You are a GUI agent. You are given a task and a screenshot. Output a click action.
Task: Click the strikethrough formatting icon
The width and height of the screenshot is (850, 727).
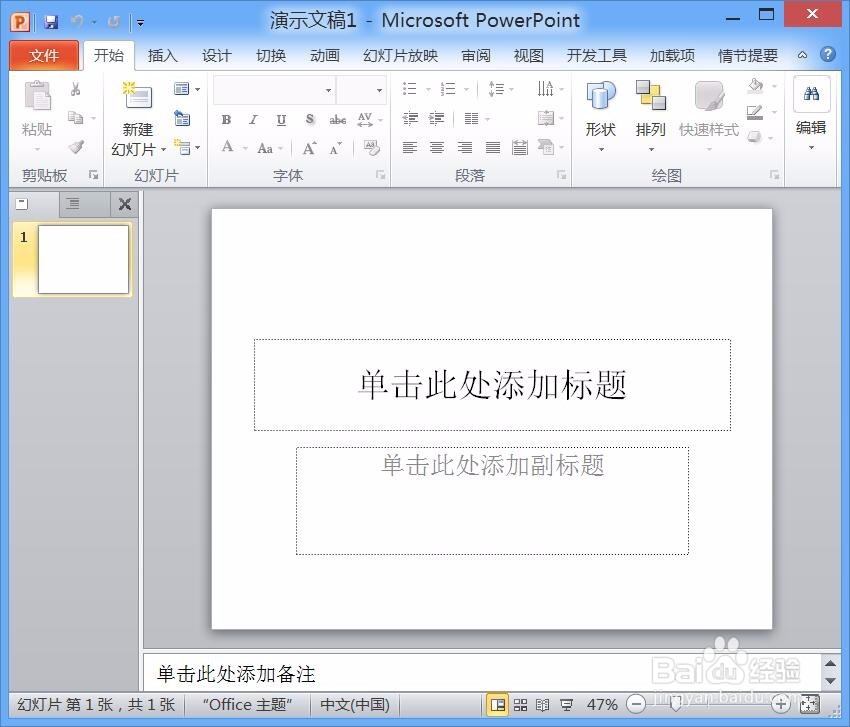pos(338,120)
